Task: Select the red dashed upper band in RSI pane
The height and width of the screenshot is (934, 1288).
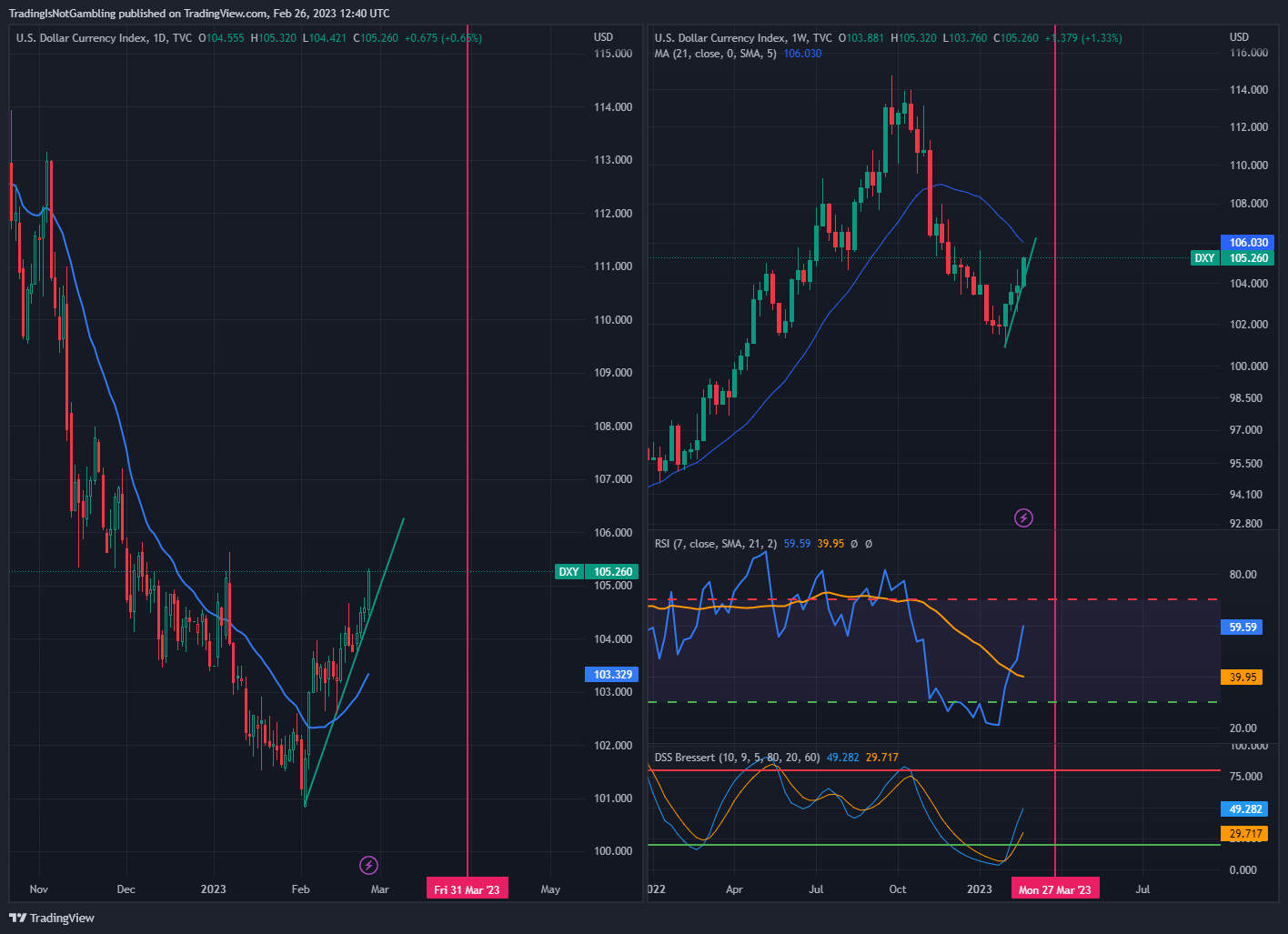Action: click(x=934, y=599)
